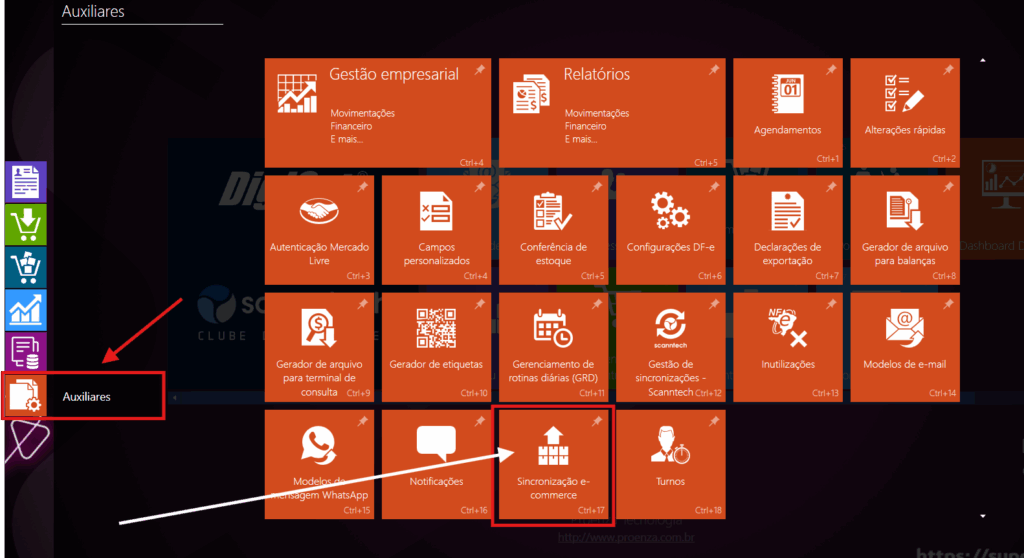
Task: Toggle pin on Alterações rápidas tile
Action: (948, 70)
